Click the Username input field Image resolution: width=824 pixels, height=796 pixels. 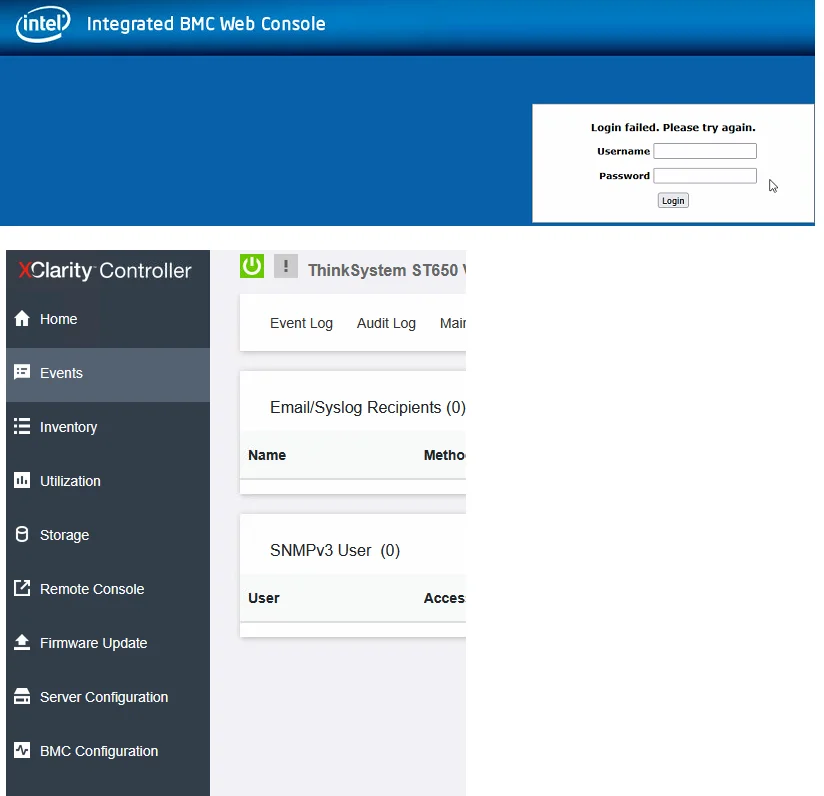tap(705, 151)
